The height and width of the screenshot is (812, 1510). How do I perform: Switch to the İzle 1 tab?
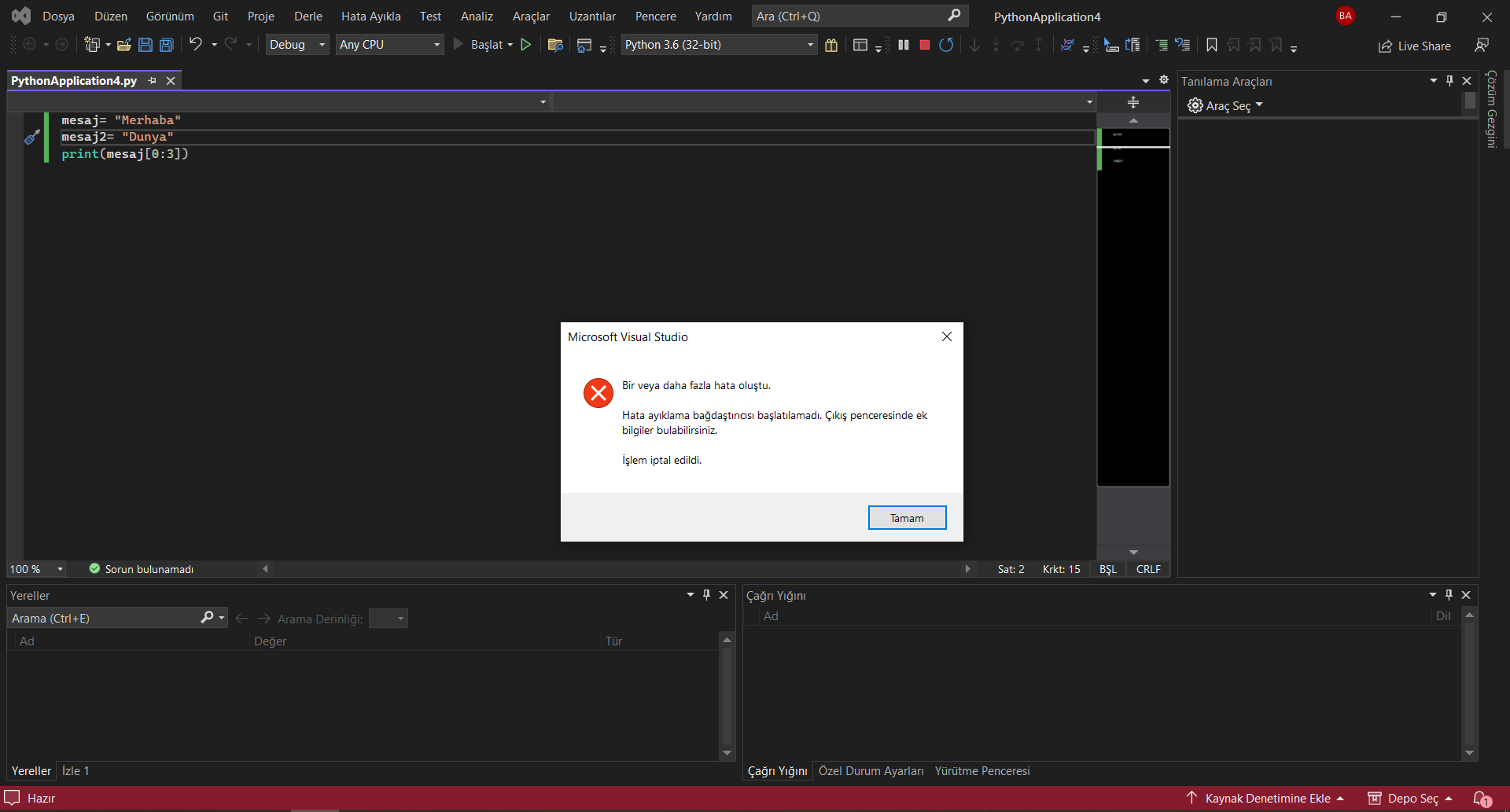point(75,771)
